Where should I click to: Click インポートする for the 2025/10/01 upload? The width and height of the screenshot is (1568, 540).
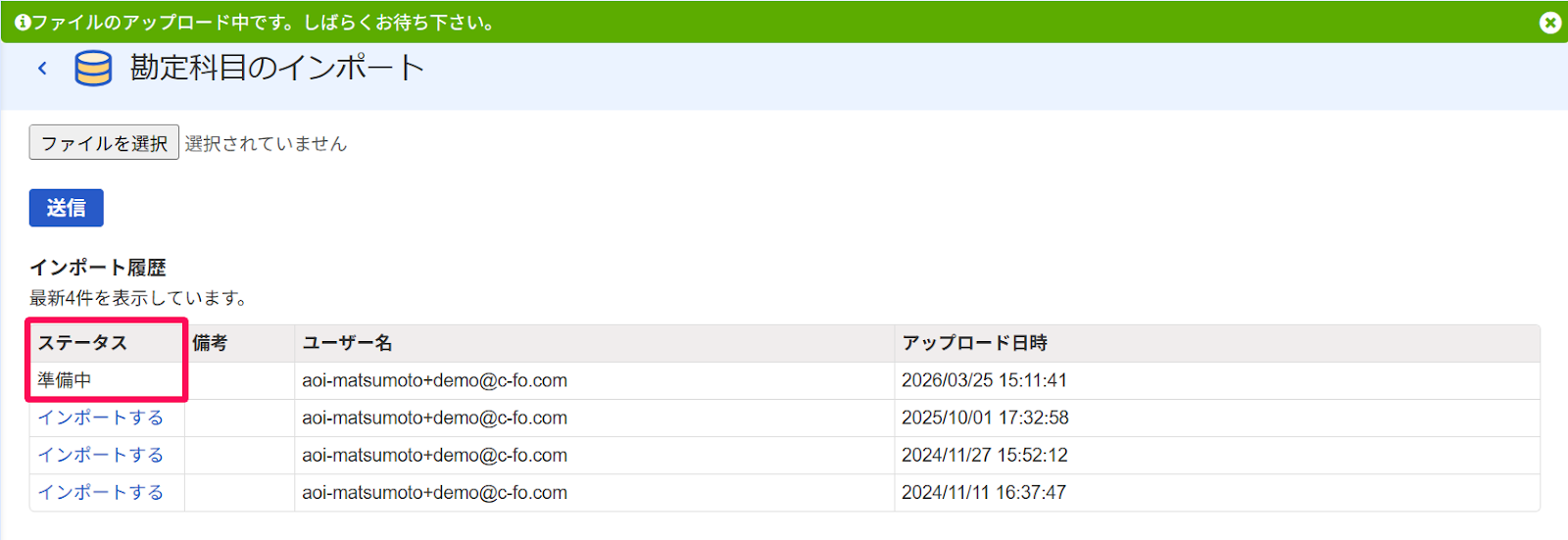pos(101,417)
